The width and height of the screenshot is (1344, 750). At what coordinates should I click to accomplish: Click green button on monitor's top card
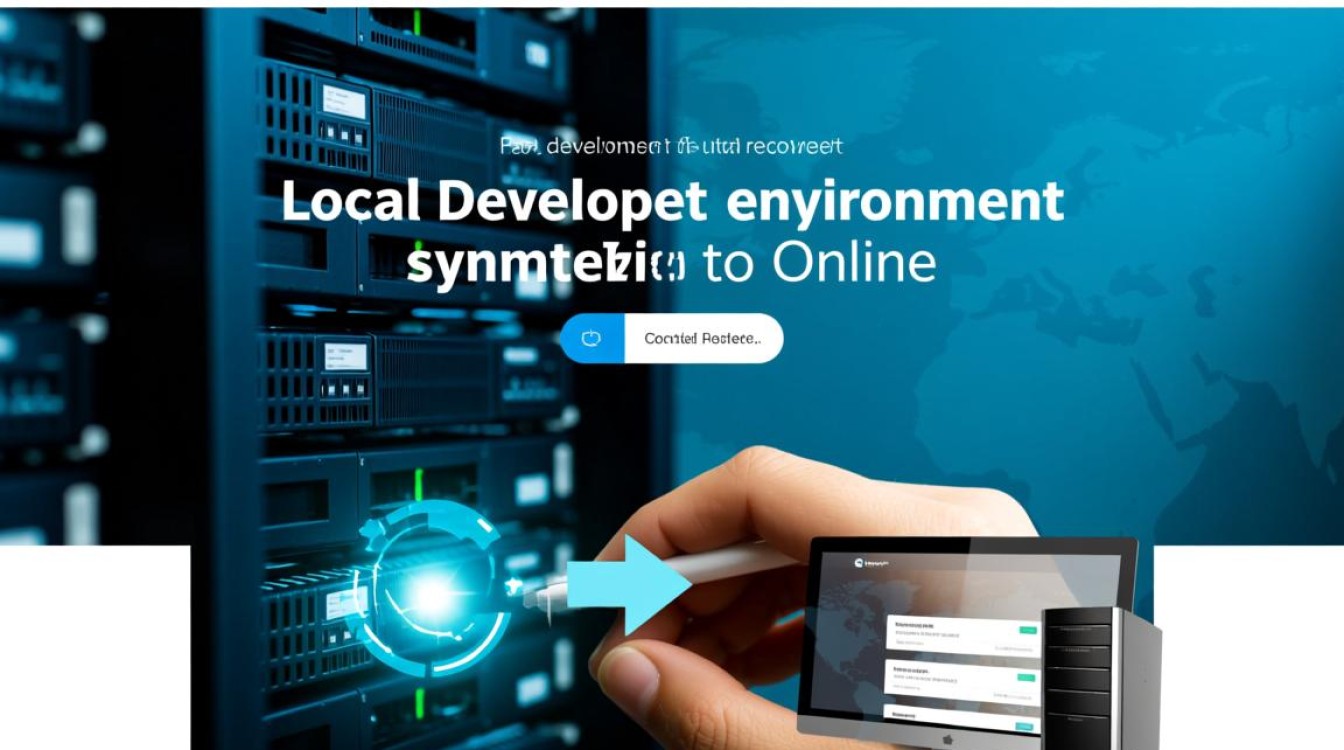1028,630
